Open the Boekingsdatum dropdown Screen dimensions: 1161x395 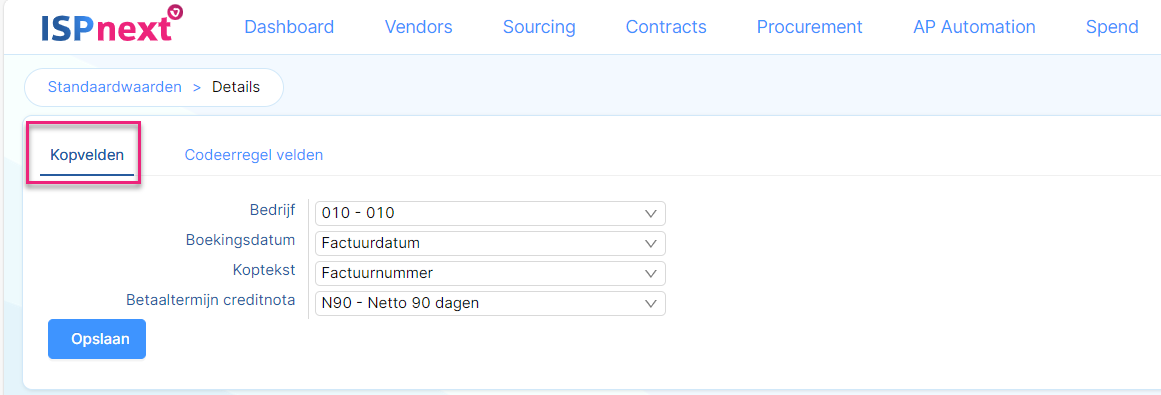click(490, 243)
